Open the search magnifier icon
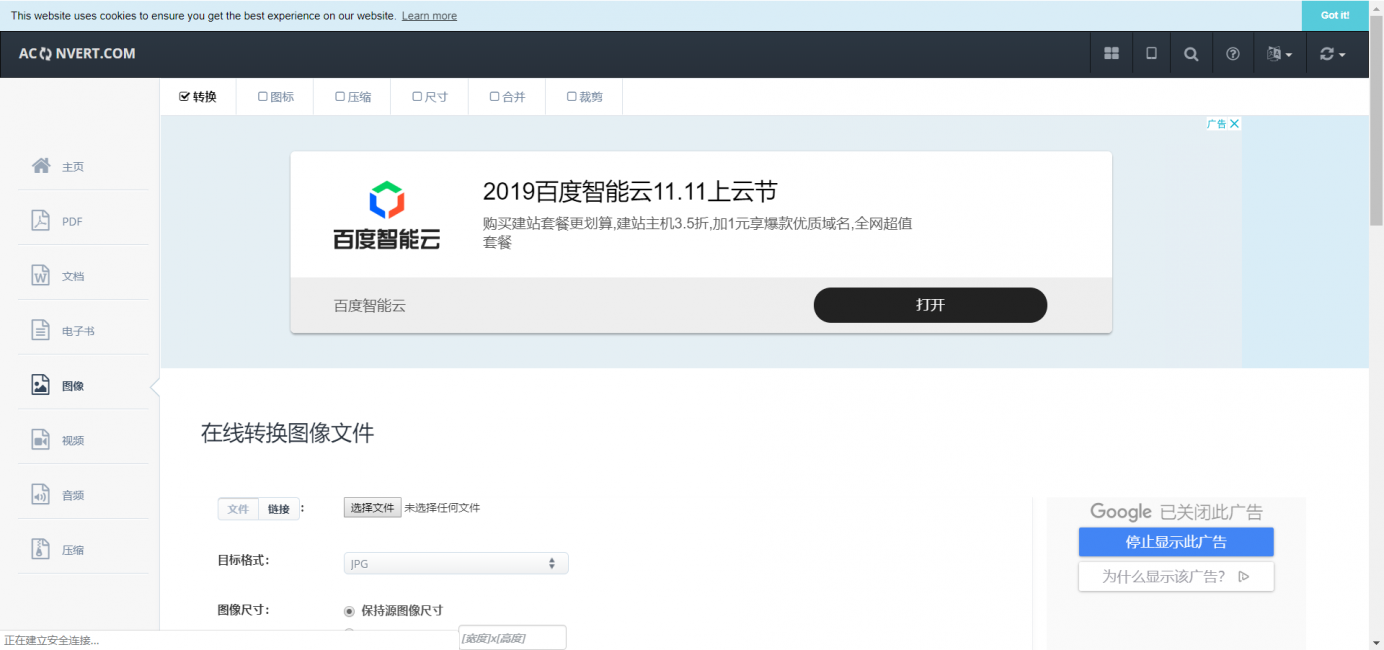Screen dimensions: 1384x650 tap(1191, 54)
